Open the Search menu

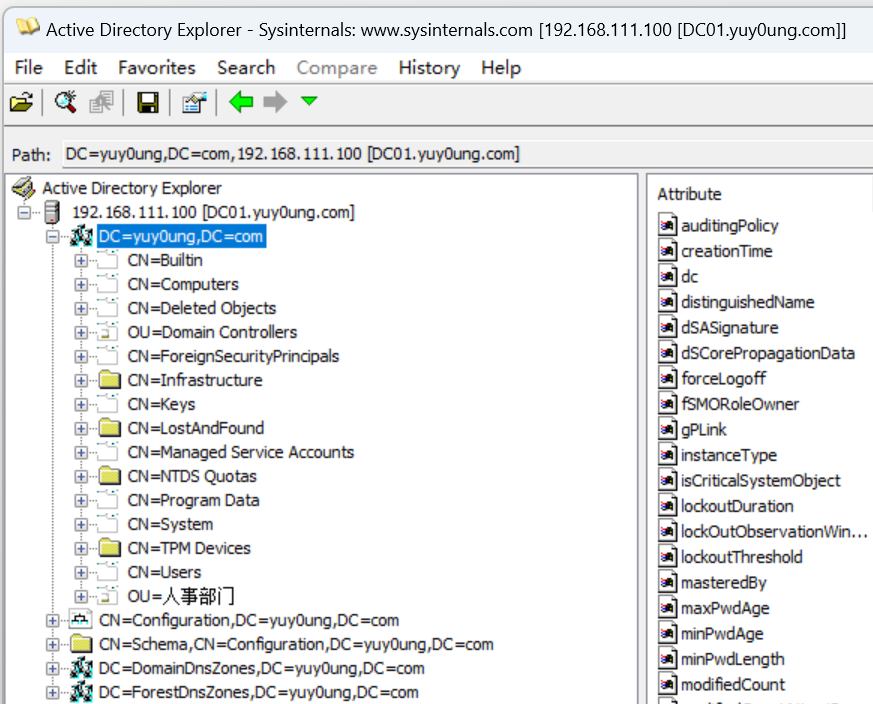(245, 68)
